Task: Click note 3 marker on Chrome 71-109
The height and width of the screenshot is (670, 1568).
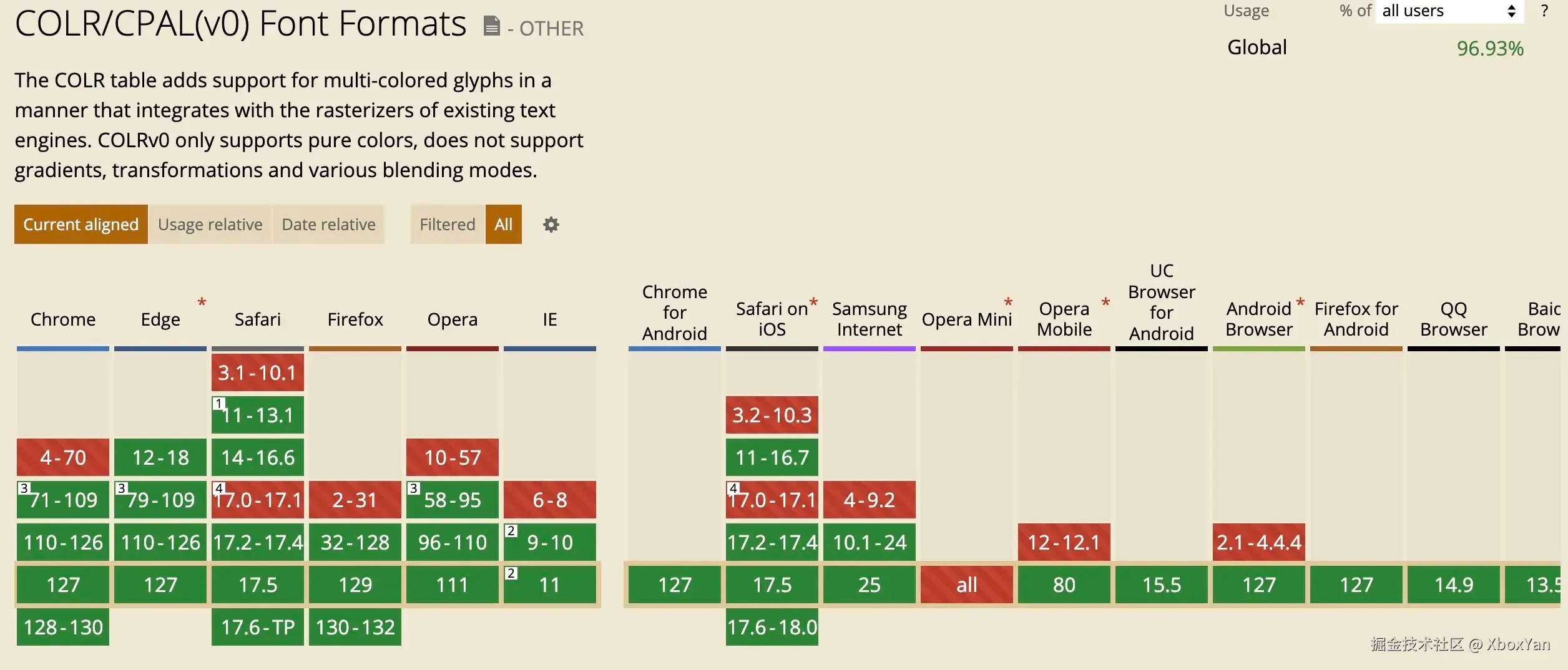Action: (24, 488)
